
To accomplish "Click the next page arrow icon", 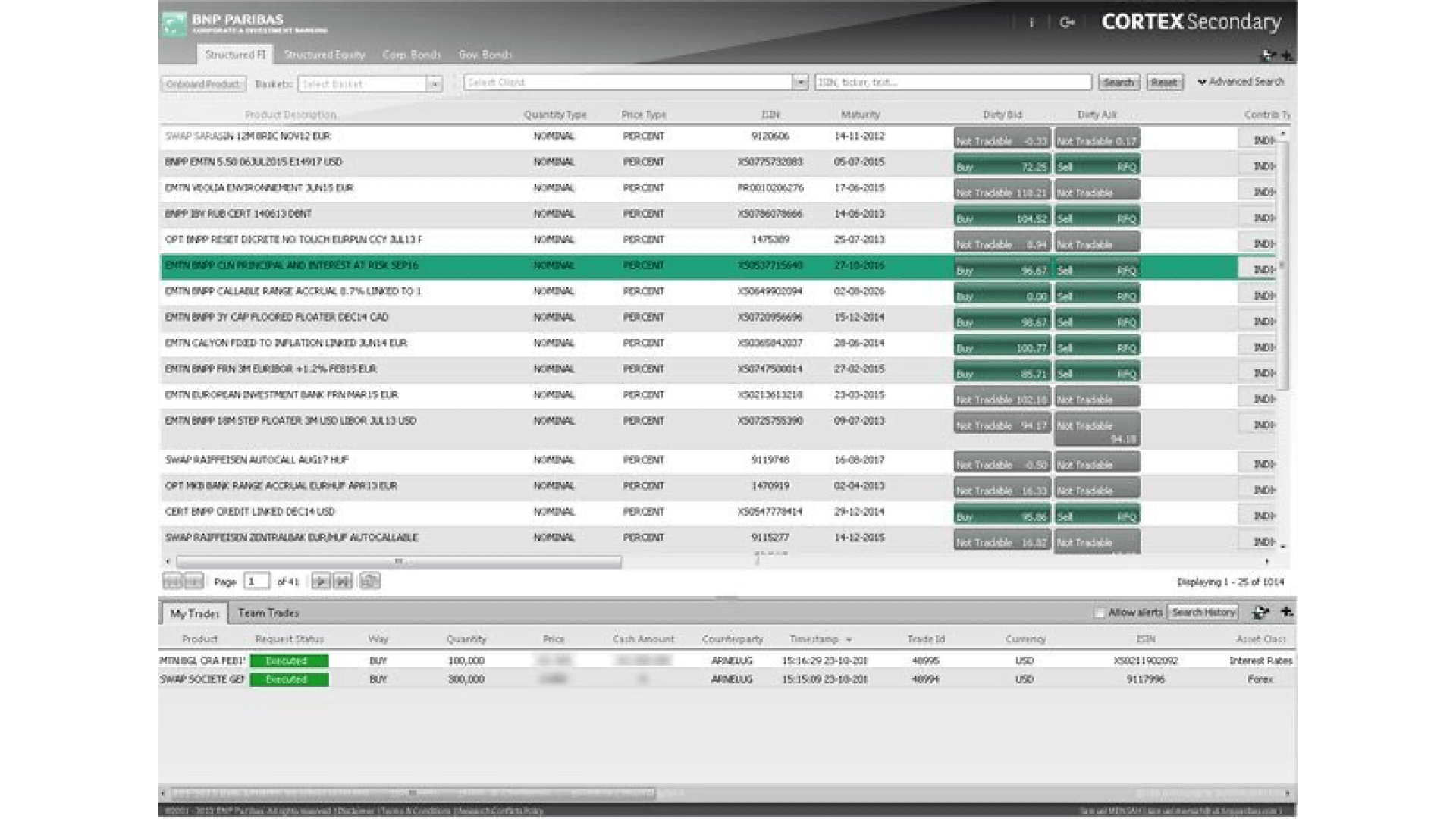I will point(320,581).
